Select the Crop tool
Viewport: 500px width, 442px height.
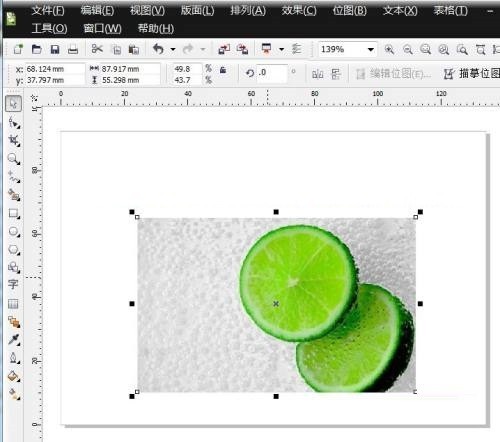point(14,140)
